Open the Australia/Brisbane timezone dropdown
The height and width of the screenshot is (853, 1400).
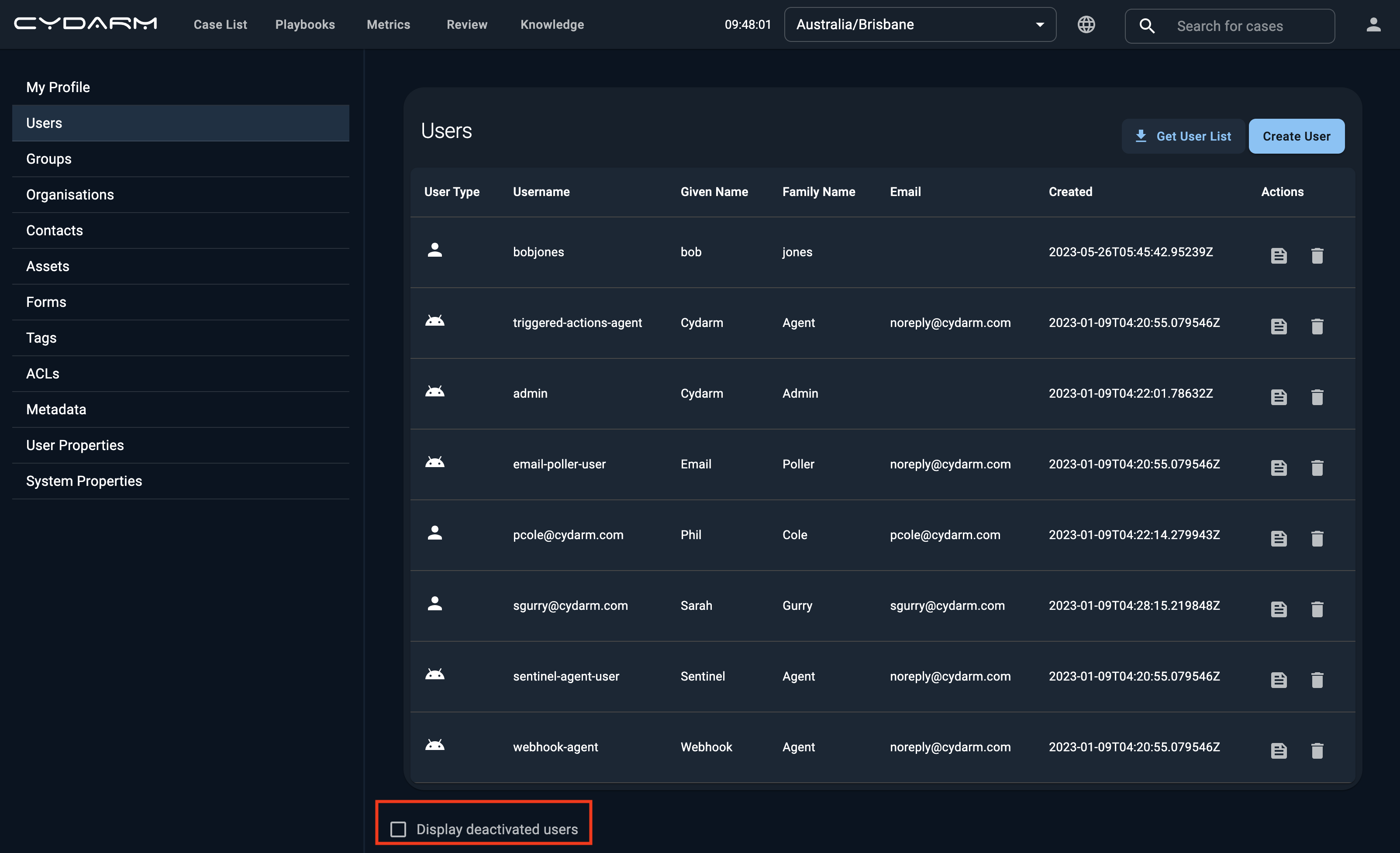point(920,24)
